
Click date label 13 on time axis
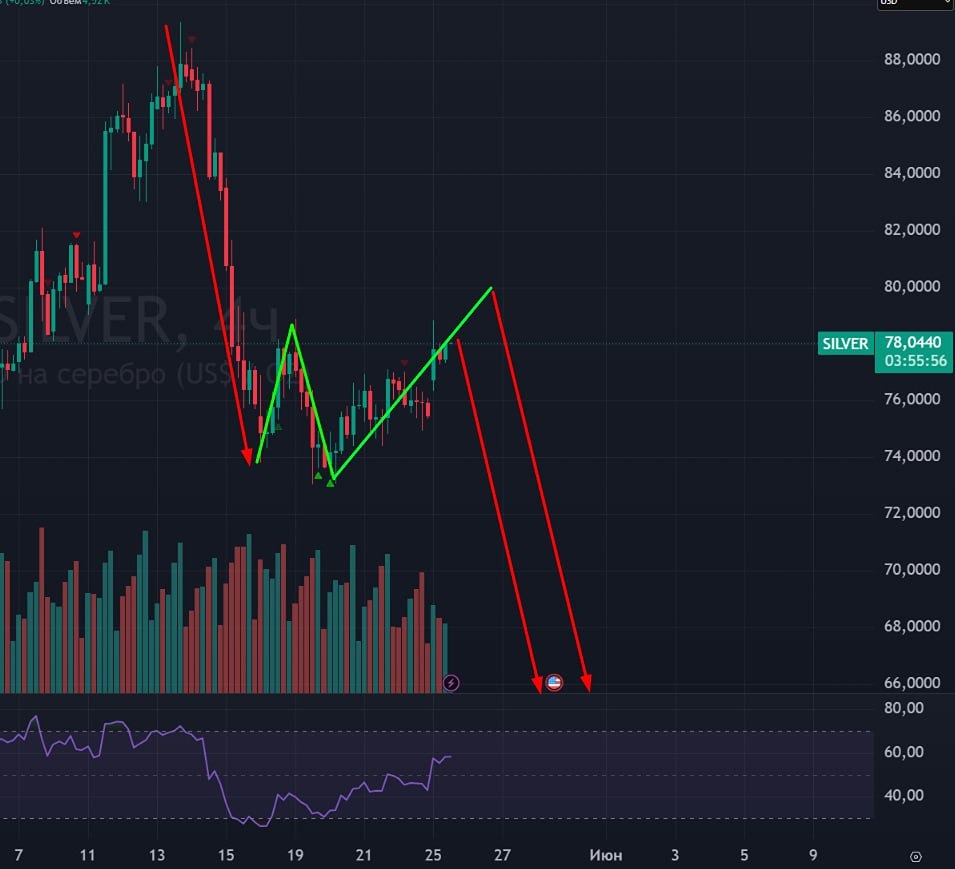[x=157, y=855]
